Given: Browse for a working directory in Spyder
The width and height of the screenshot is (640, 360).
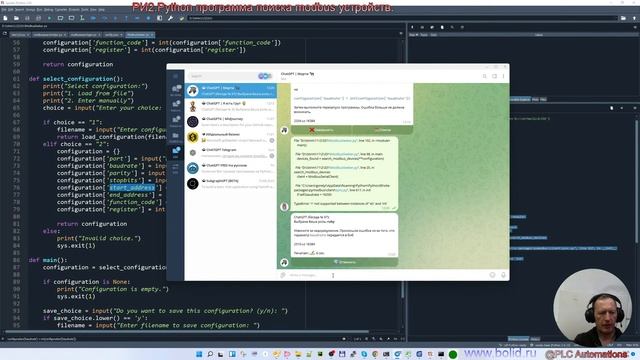Looking at the screenshot, I should tap(623, 18).
